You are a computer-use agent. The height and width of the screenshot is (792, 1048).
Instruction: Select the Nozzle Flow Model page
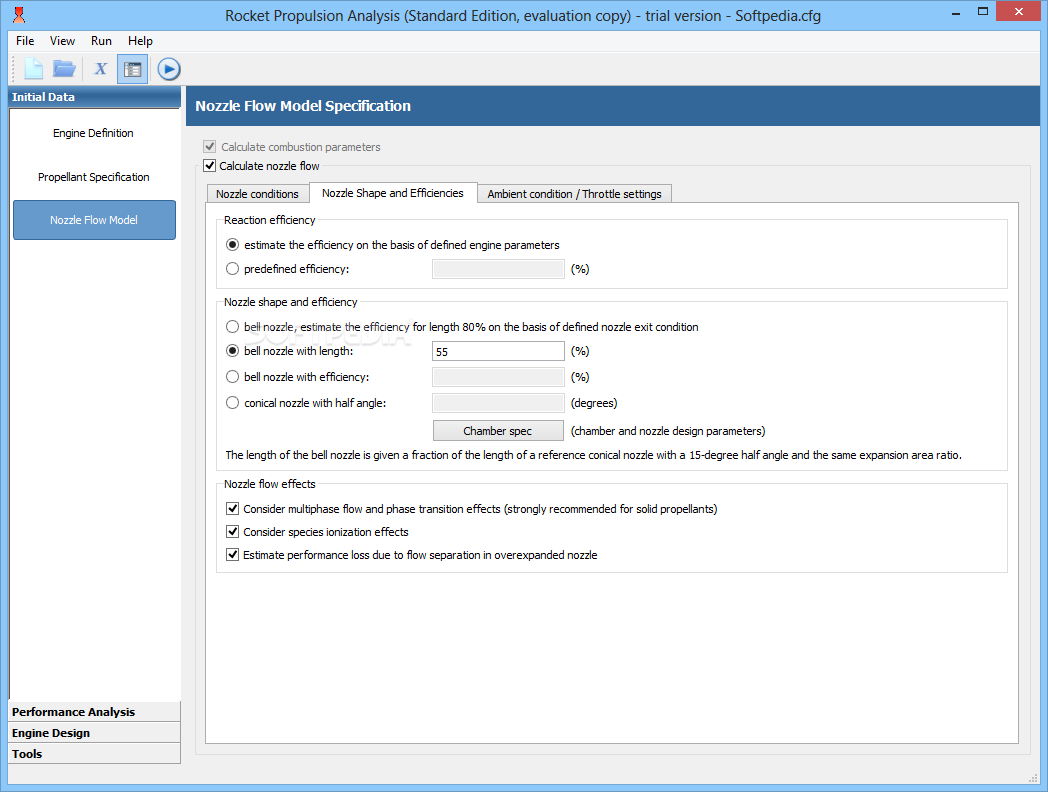(x=94, y=220)
